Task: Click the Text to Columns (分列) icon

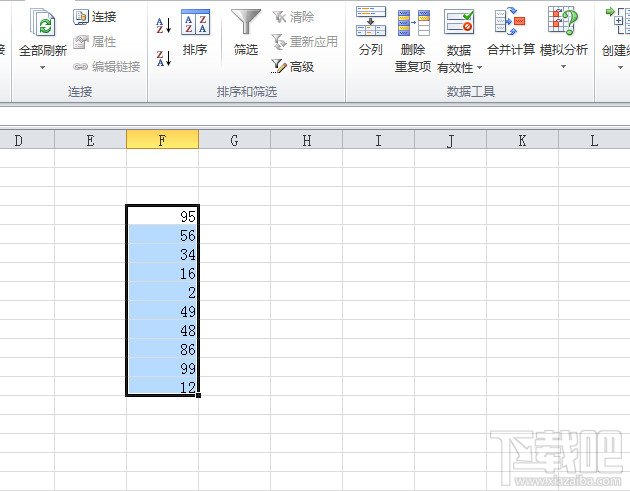Action: tap(370, 21)
